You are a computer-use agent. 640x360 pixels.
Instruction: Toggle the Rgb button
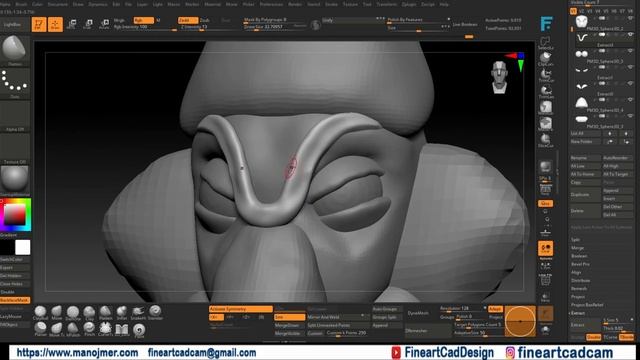(x=143, y=20)
